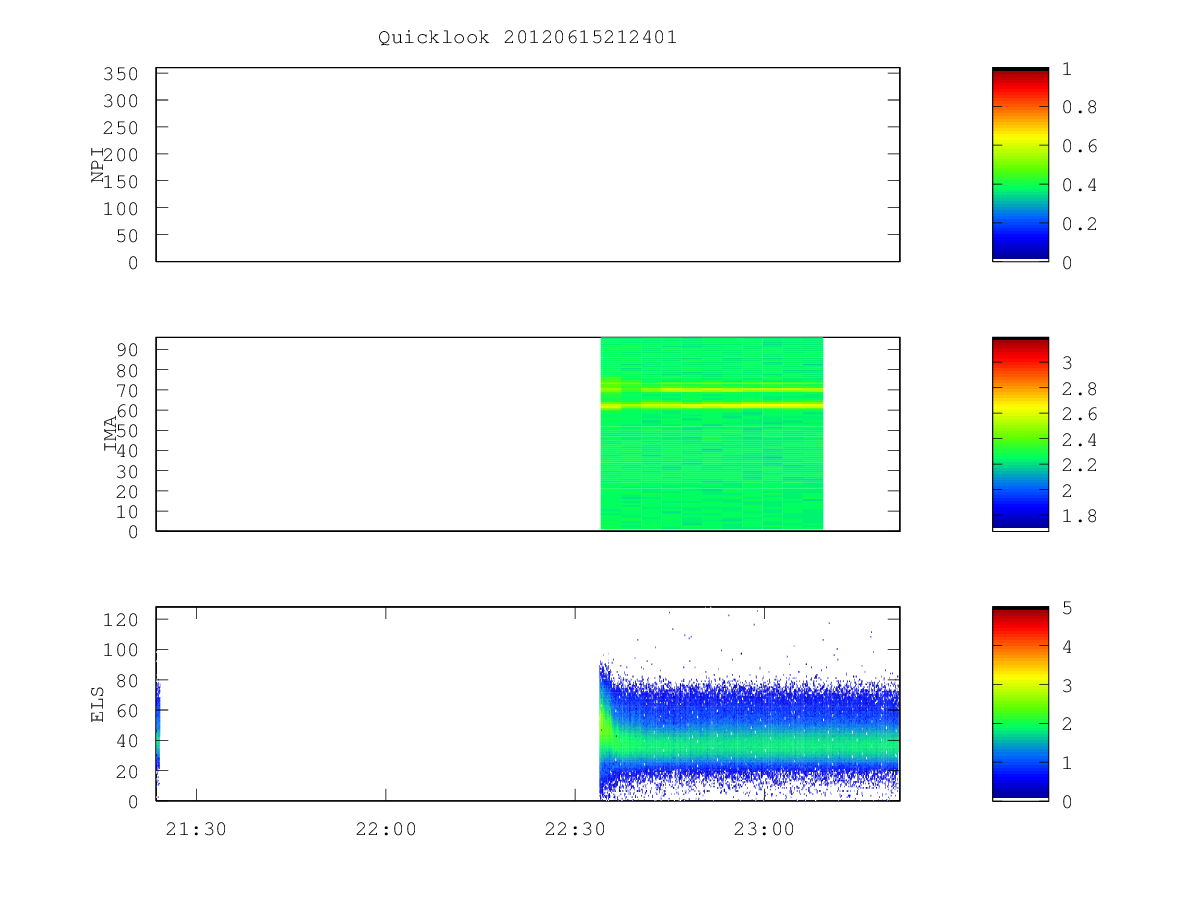Click the "300" tick on NPI axis
Viewport: 1200px width, 900px height.
pos(119,101)
